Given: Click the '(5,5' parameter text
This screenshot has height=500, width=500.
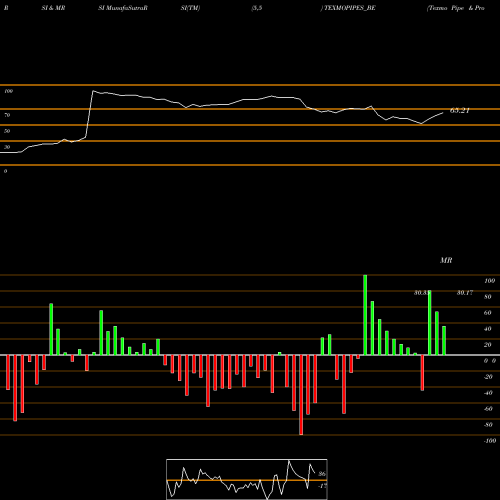Looking at the screenshot, I should tap(257, 8).
